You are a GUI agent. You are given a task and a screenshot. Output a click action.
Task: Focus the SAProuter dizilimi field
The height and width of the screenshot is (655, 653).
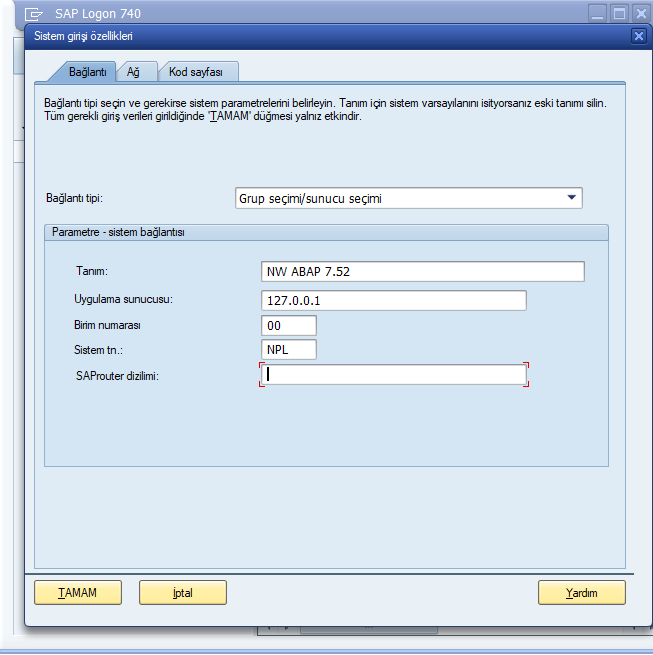(x=394, y=374)
